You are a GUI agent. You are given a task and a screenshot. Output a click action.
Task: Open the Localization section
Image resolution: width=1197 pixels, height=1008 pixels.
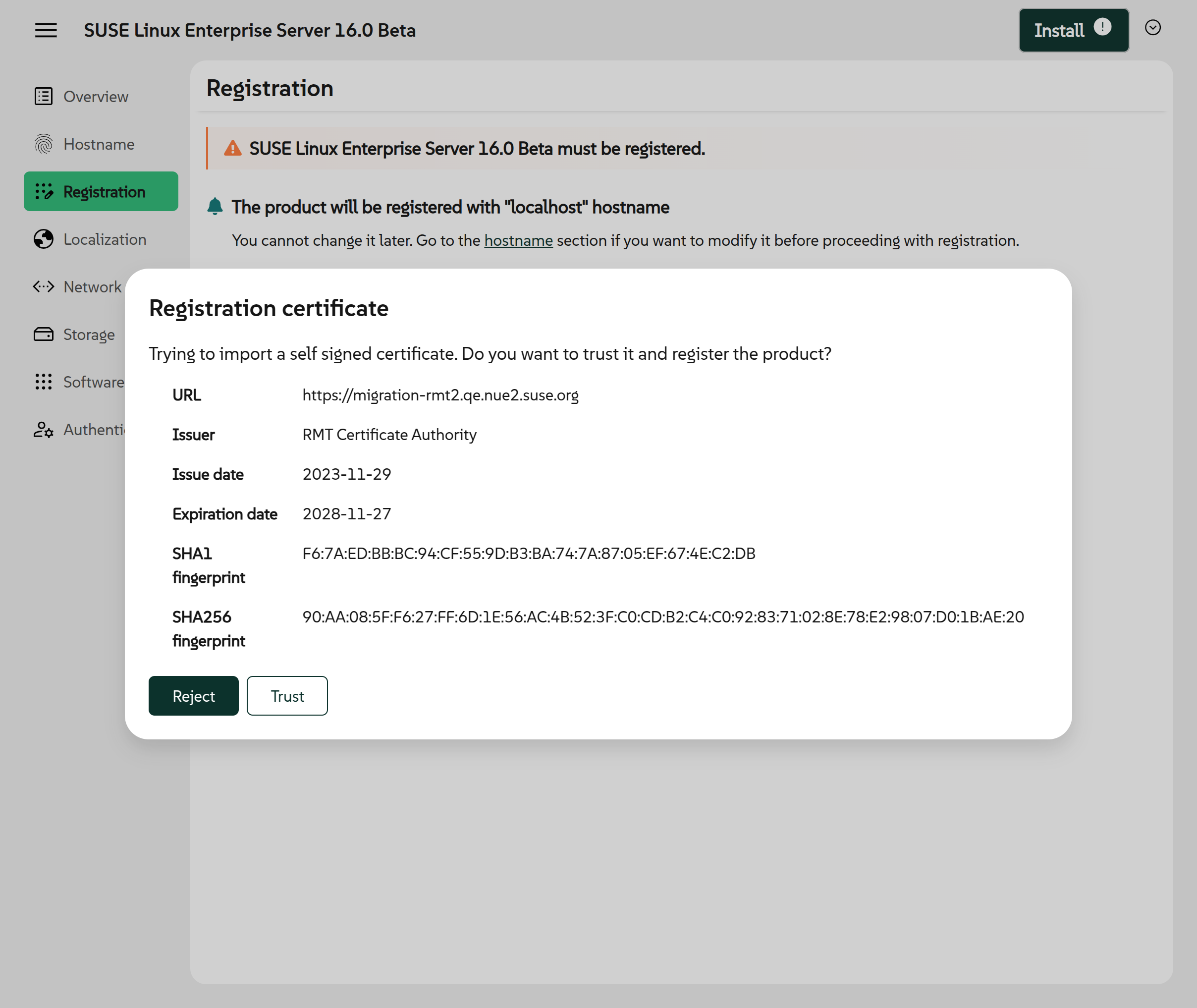click(101, 239)
